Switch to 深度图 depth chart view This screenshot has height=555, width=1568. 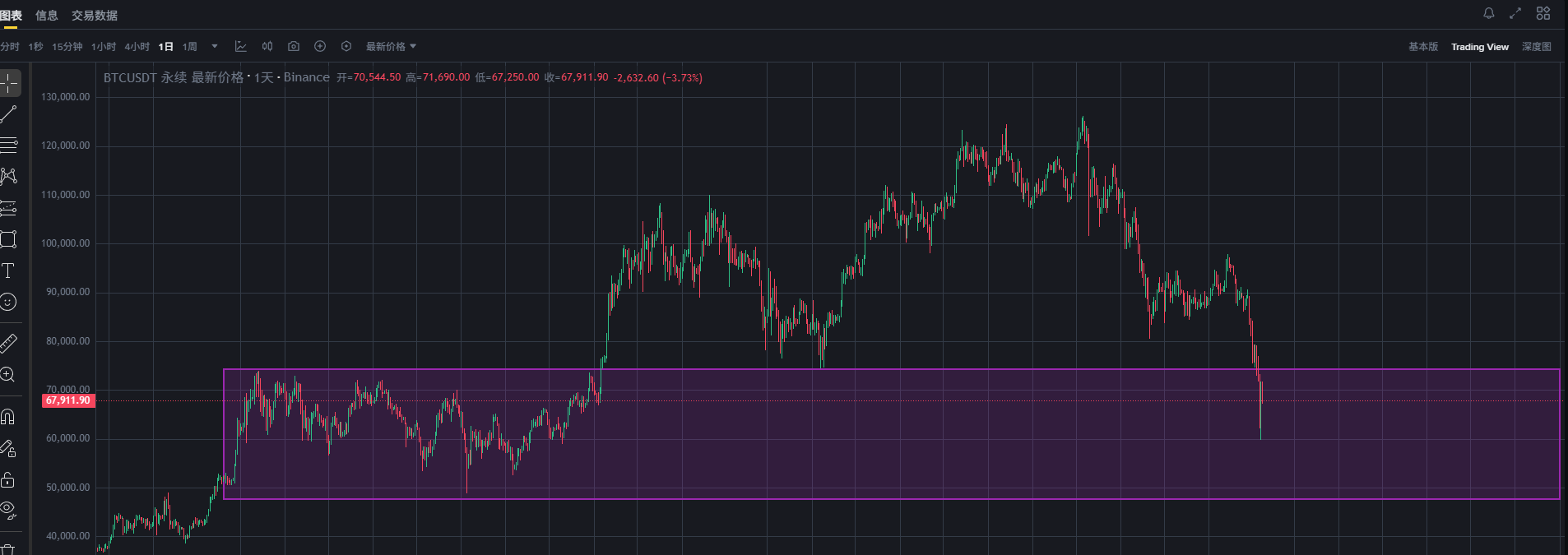click(1536, 47)
